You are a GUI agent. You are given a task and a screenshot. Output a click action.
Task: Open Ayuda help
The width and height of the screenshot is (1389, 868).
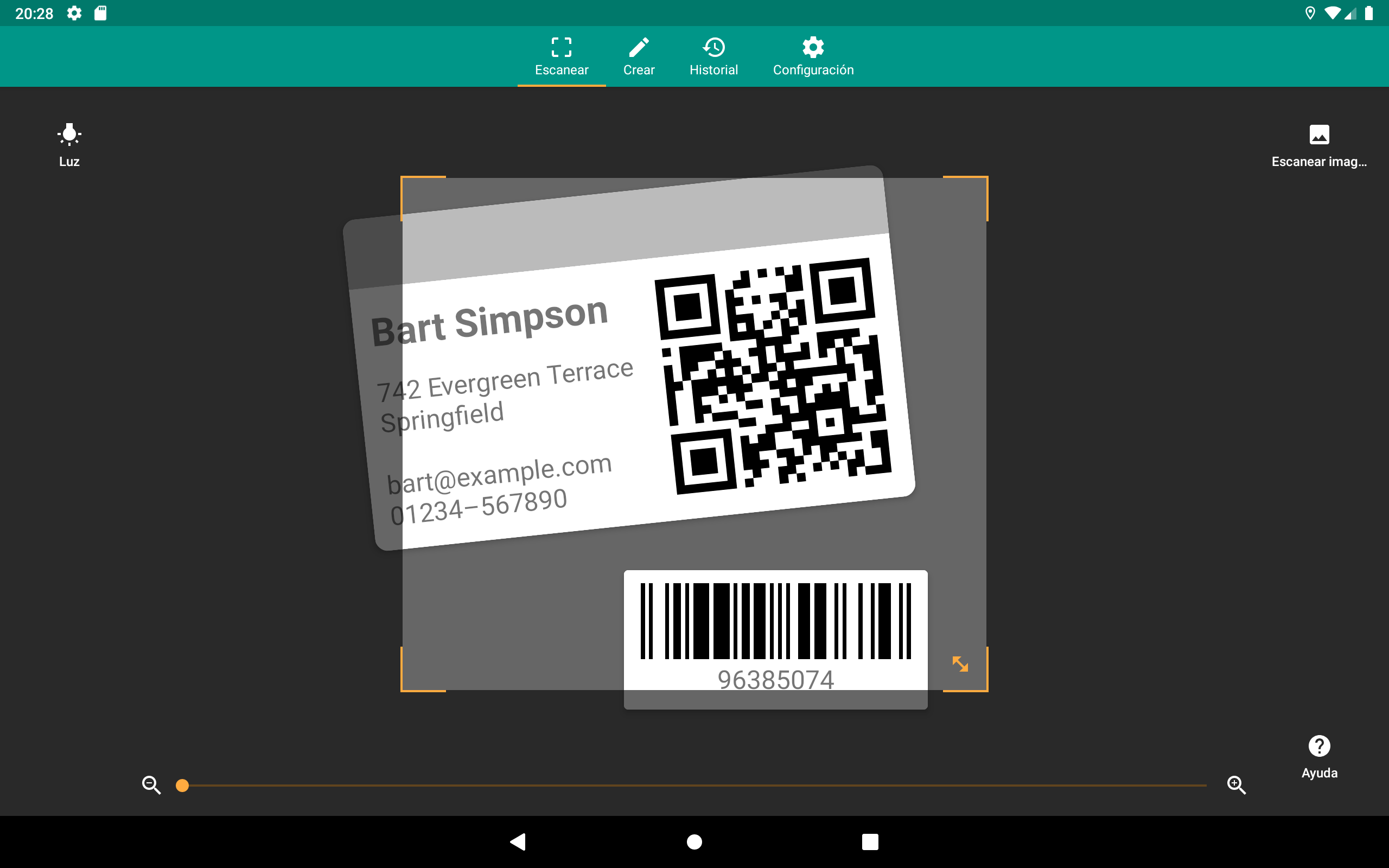pos(1319,757)
